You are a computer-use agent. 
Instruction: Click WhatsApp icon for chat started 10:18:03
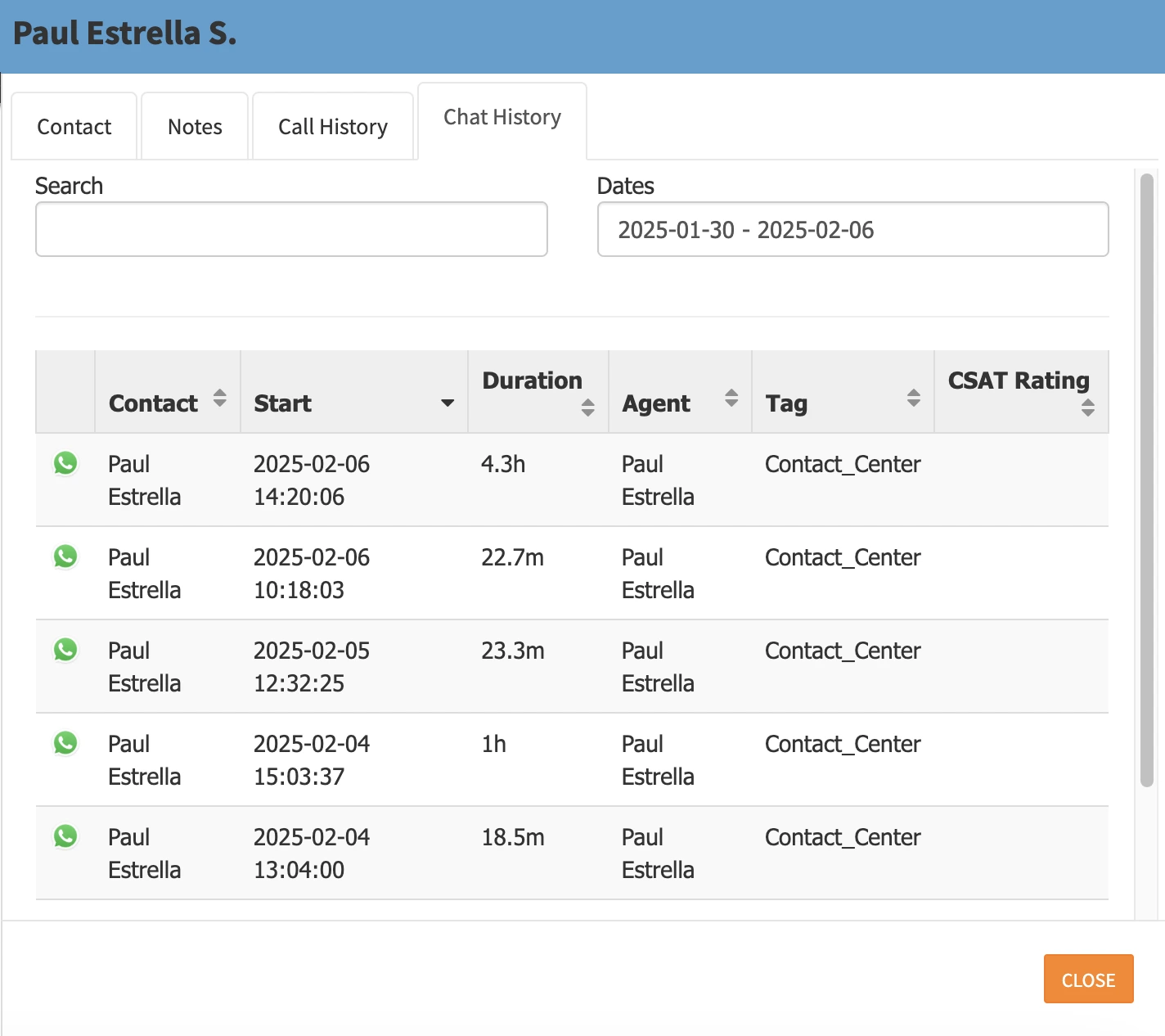click(65, 556)
